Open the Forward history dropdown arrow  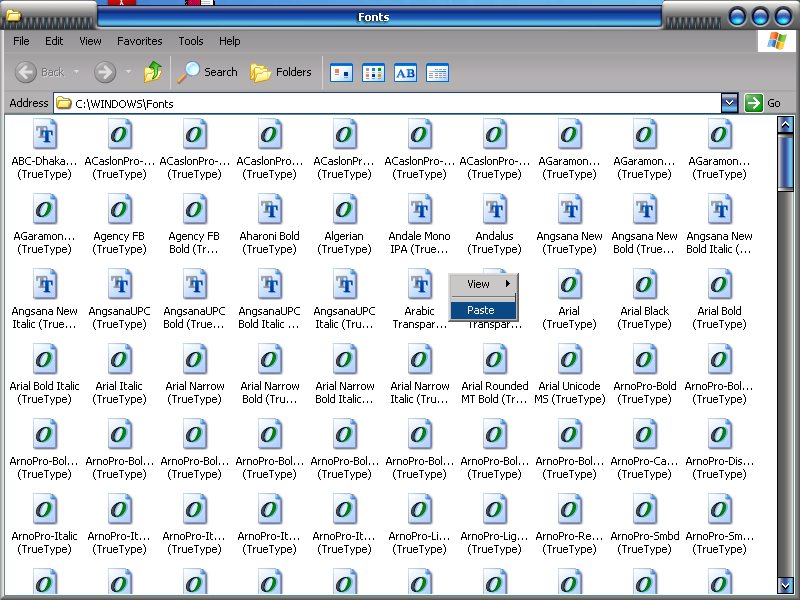[x=128, y=72]
